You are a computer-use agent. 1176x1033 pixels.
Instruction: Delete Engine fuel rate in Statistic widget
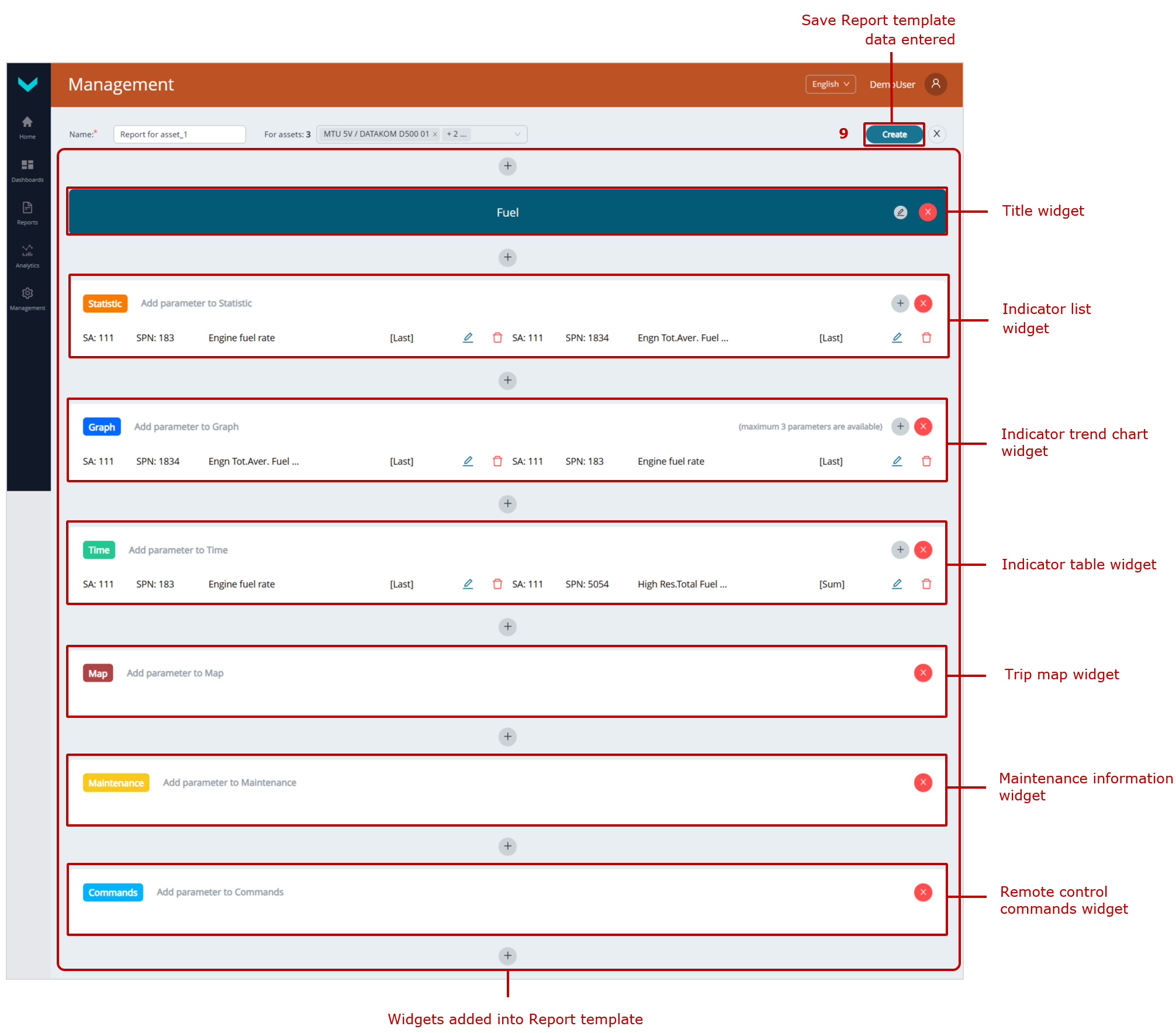(497, 338)
